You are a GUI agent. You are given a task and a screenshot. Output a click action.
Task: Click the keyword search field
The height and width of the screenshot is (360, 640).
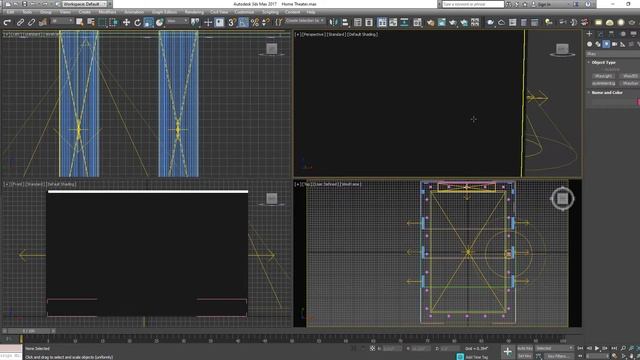point(473,4)
